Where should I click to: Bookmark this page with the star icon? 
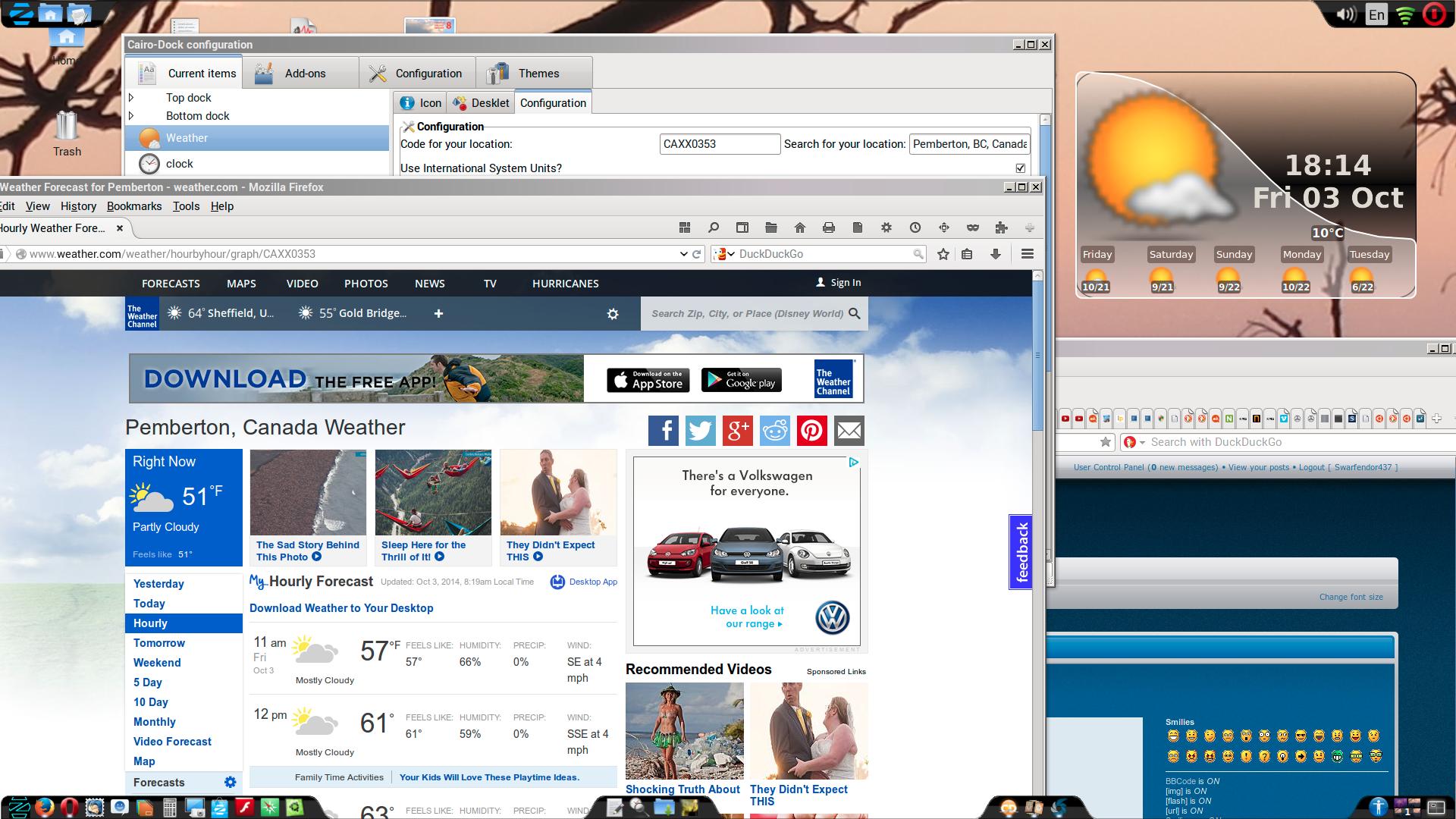coord(943,254)
